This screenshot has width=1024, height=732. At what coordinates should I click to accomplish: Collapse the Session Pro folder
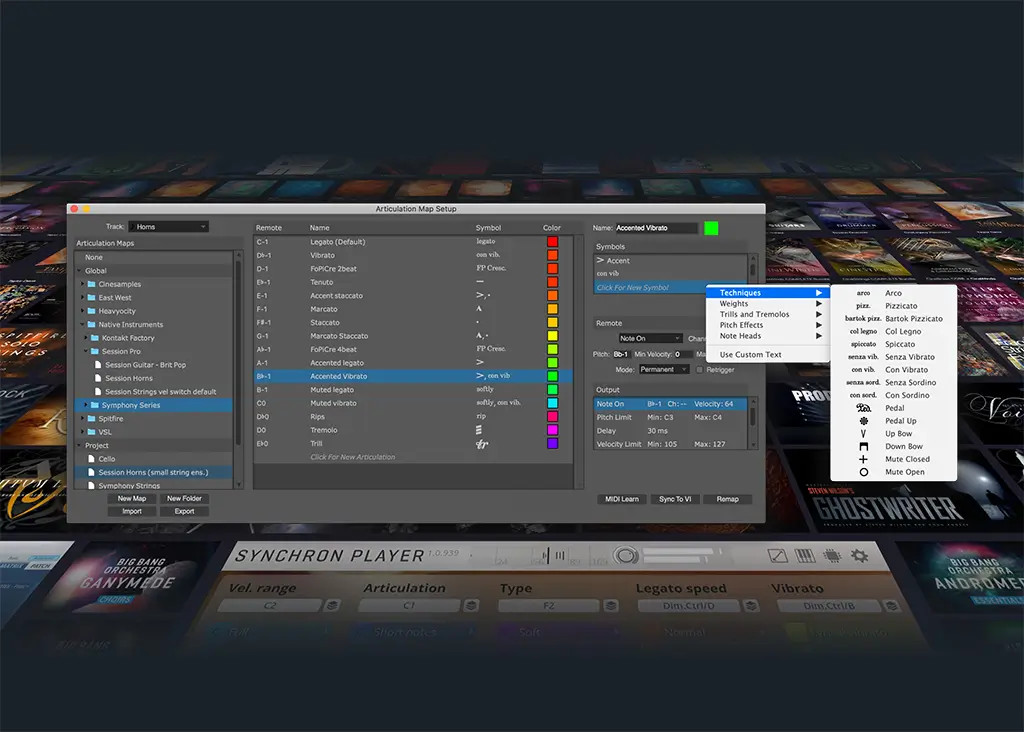click(87, 352)
